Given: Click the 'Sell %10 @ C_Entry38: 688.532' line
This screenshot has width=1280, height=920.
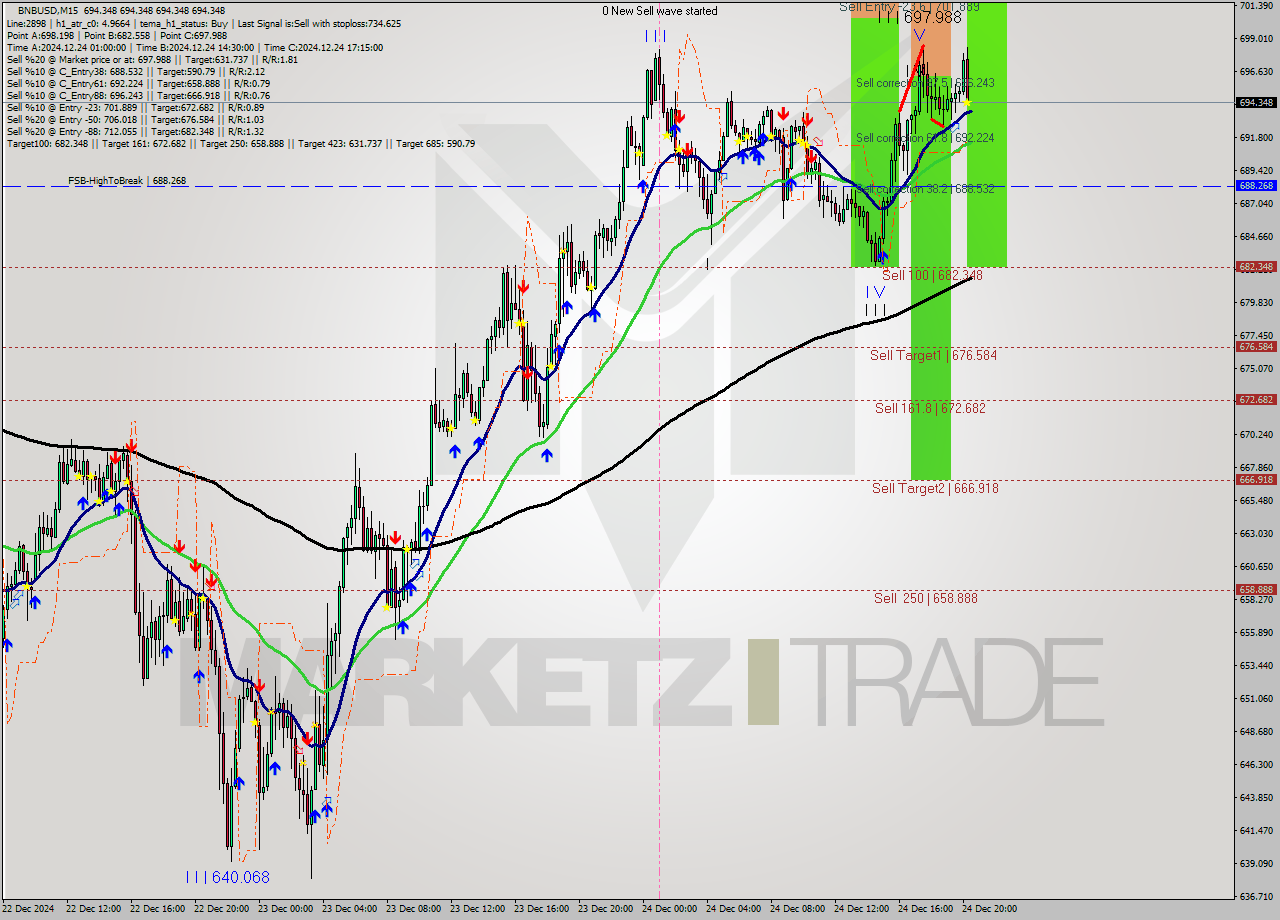Looking at the screenshot, I should point(135,72).
